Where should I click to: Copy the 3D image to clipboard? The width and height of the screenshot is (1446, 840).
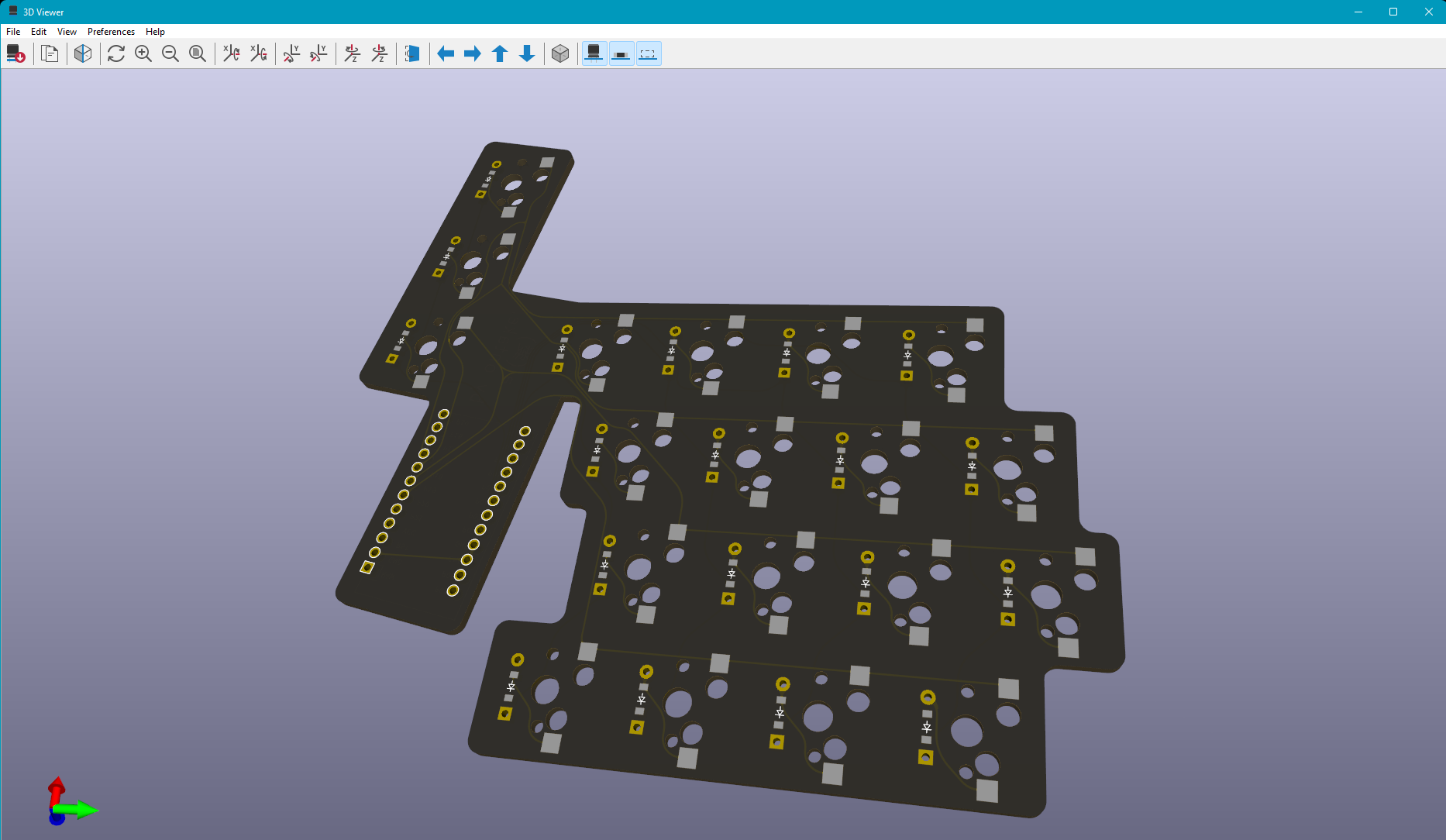tap(50, 53)
